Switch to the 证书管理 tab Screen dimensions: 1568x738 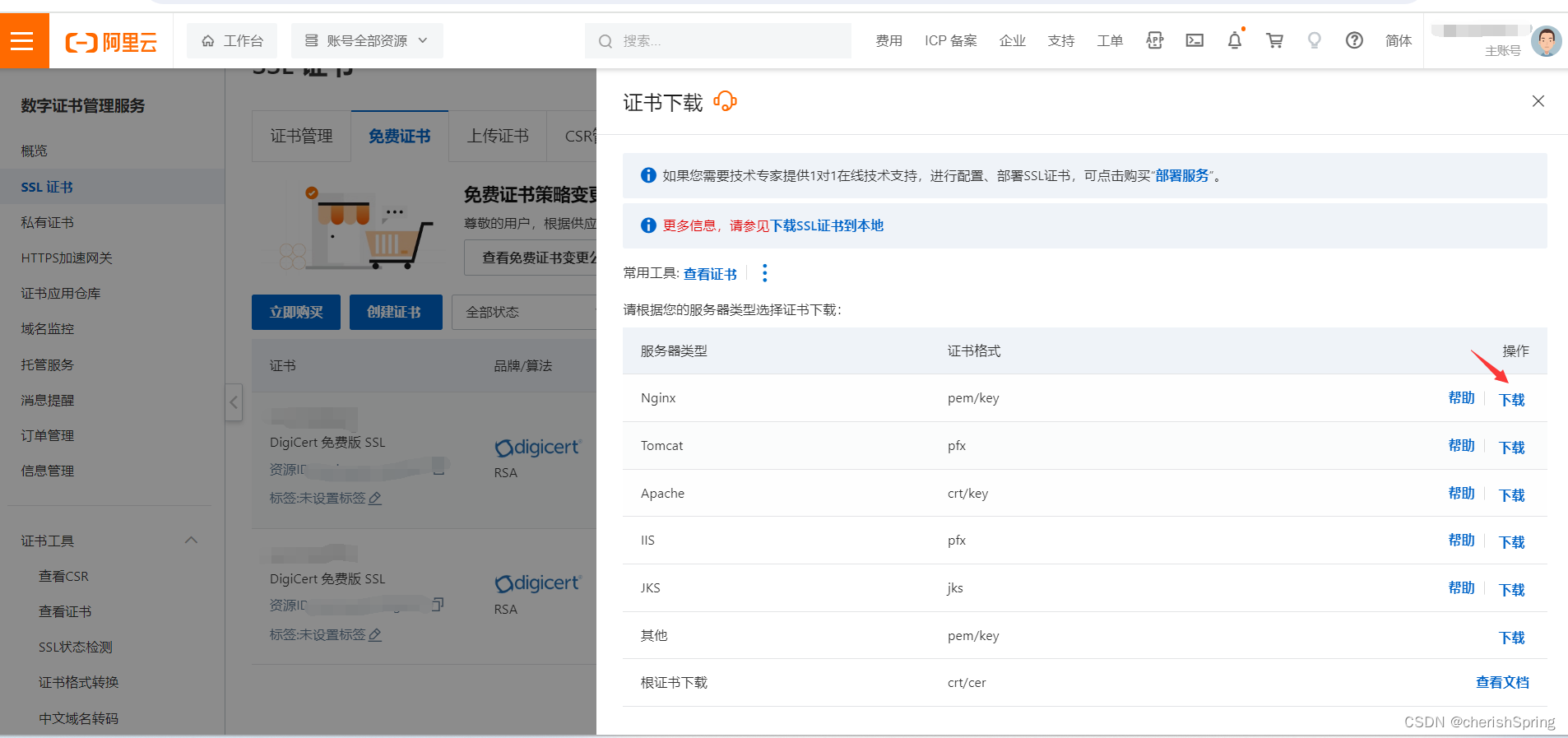(301, 136)
